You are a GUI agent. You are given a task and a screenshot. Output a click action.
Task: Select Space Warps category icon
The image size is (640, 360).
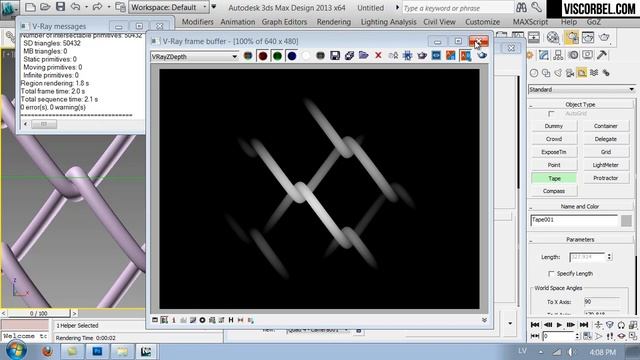[594, 73]
